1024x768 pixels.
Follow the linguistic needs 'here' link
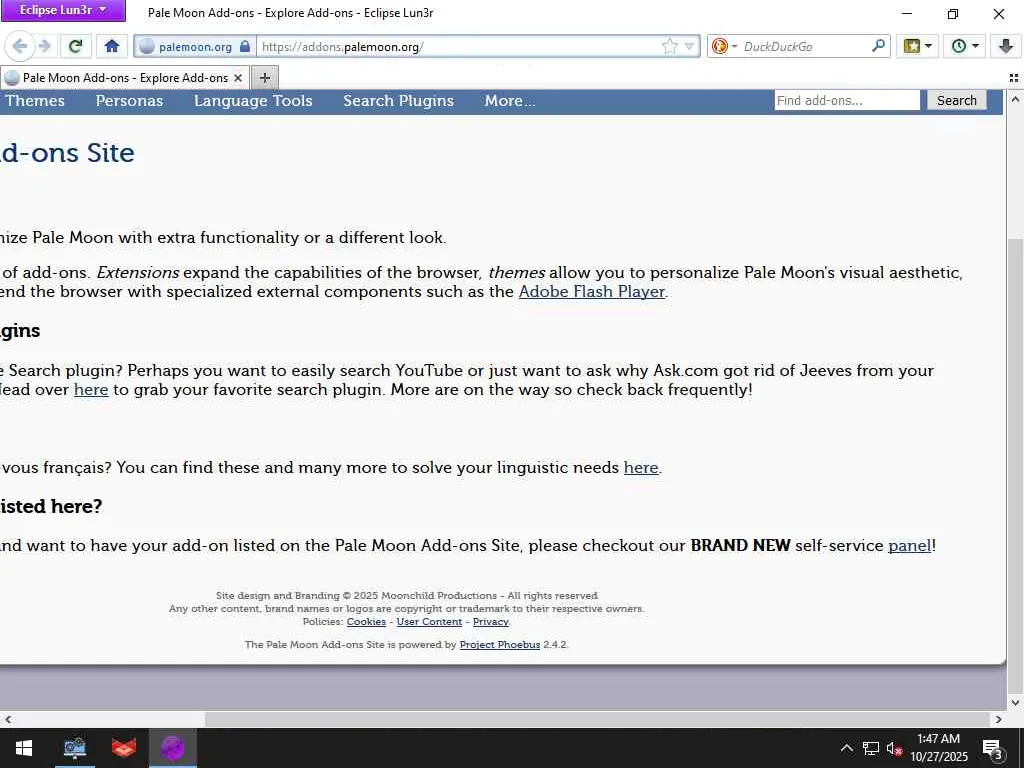(x=641, y=468)
